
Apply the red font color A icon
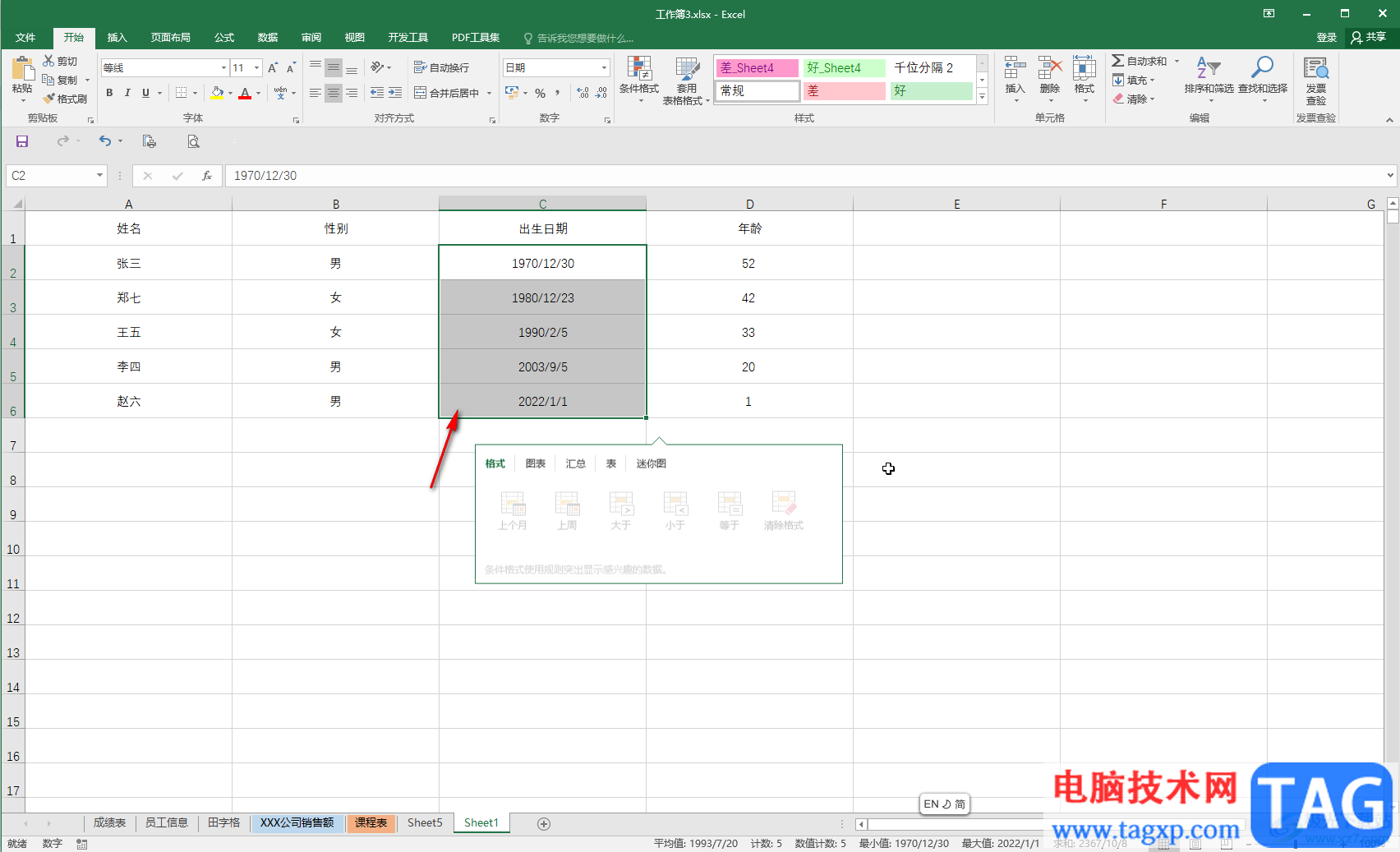tap(244, 93)
